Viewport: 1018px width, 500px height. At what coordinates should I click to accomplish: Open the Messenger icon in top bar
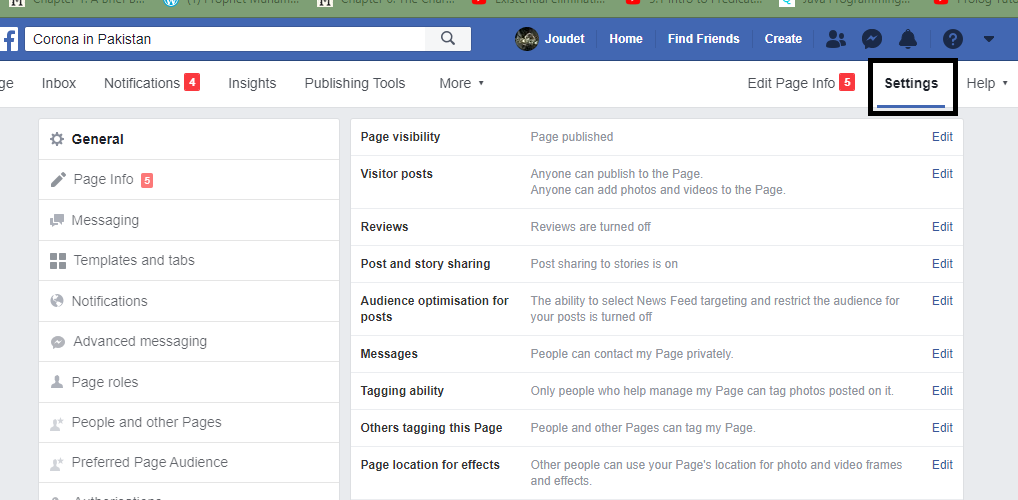[872, 39]
